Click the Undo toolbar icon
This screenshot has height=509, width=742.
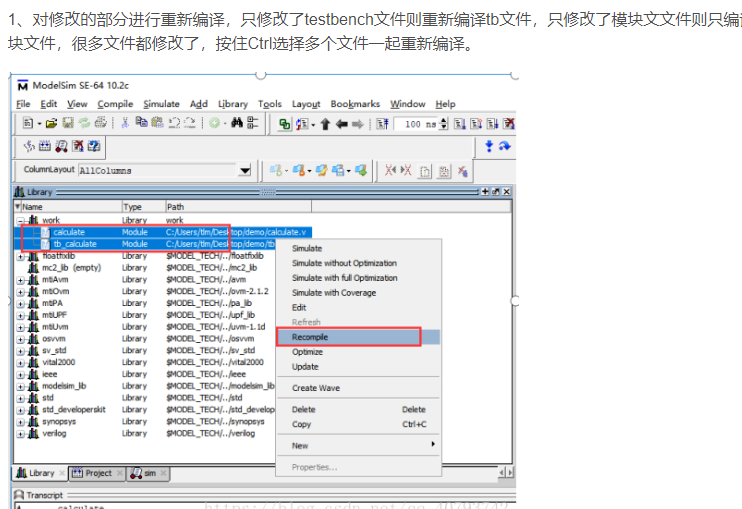tap(174, 123)
